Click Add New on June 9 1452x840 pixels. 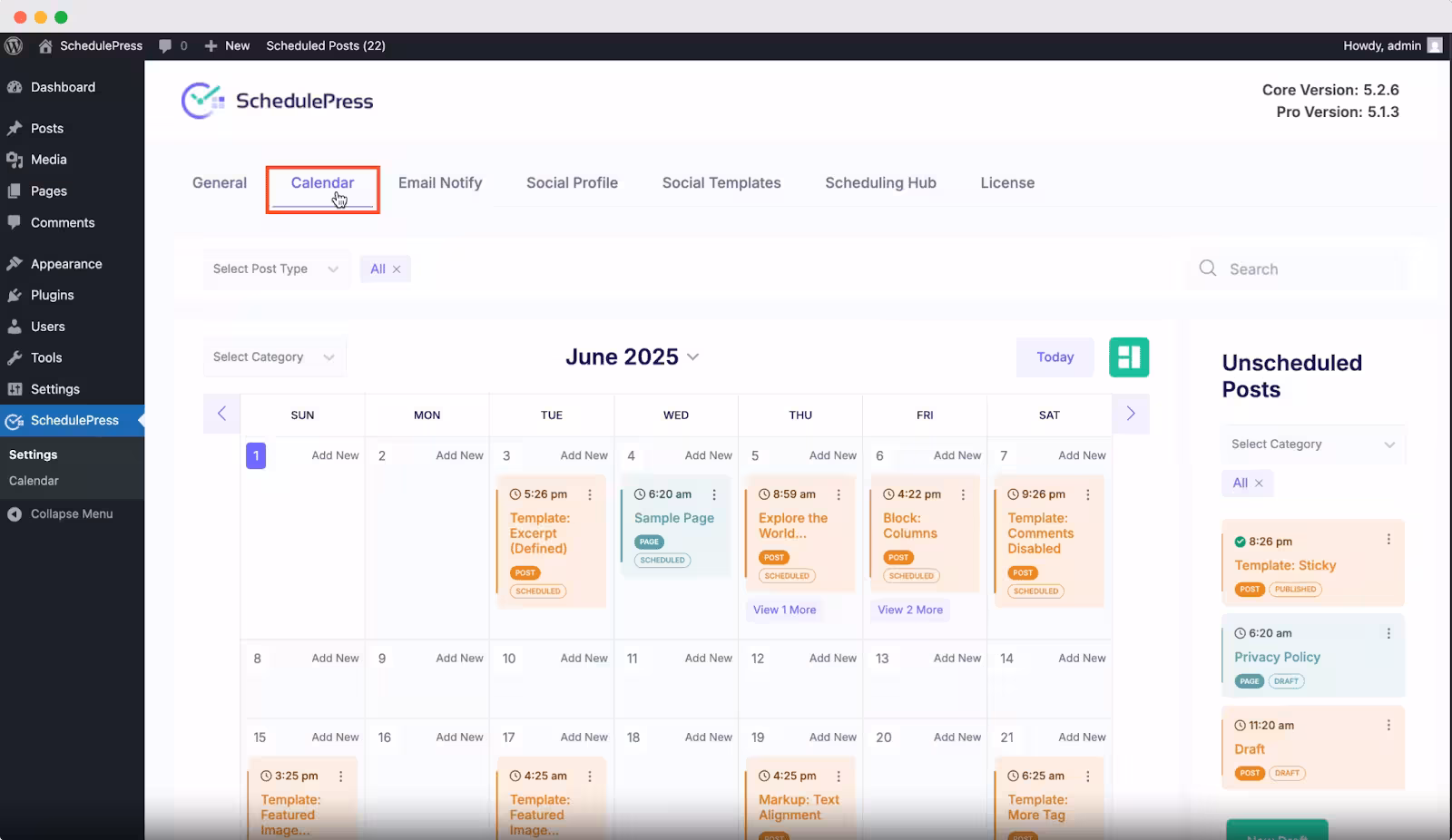459,659
